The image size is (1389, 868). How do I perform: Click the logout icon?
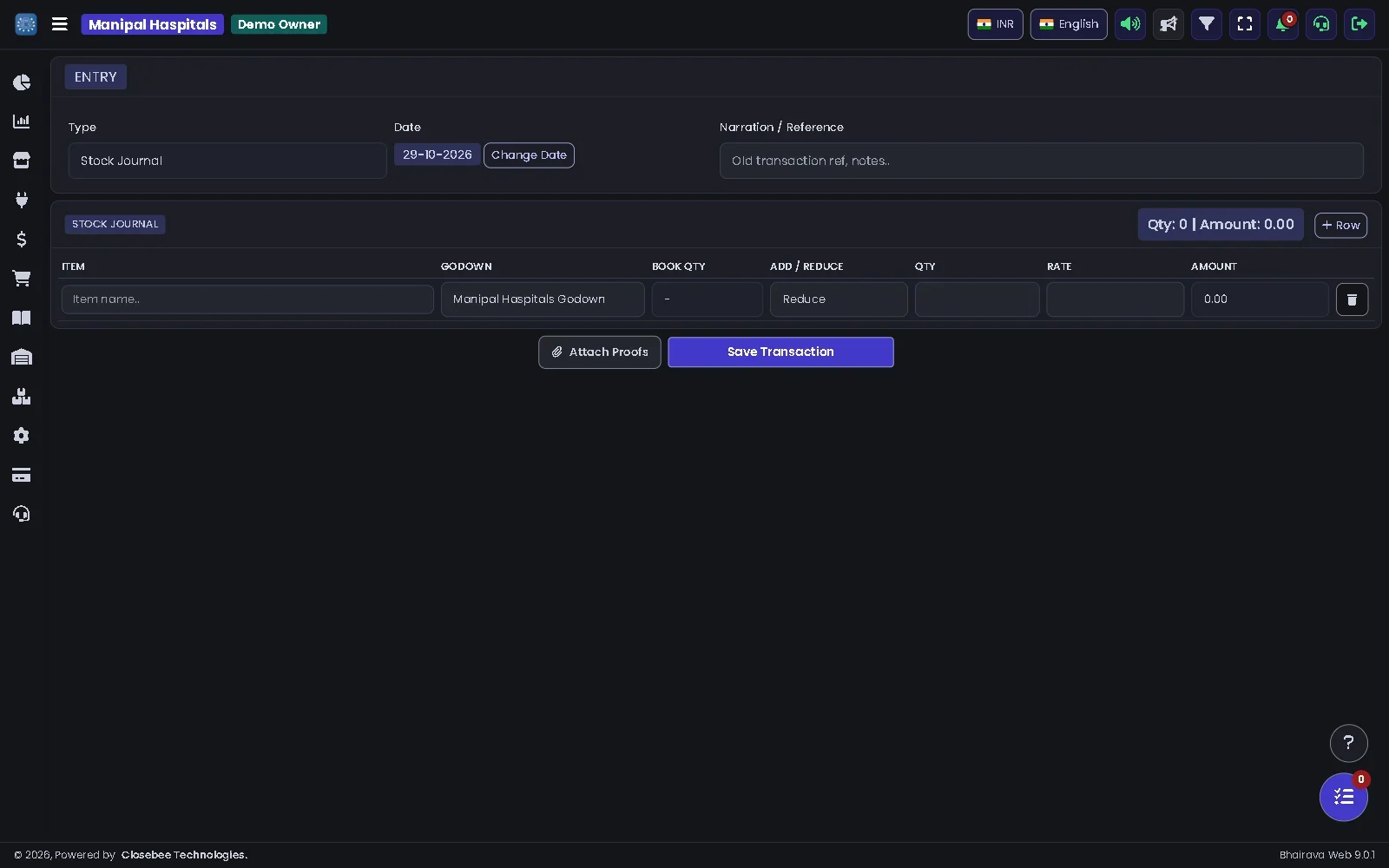click(x=1359, y=24)
